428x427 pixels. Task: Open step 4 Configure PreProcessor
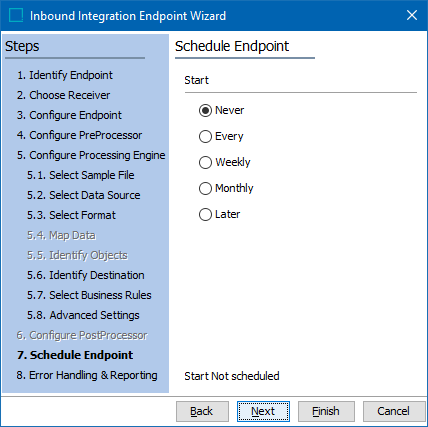[x=79, y=135]
